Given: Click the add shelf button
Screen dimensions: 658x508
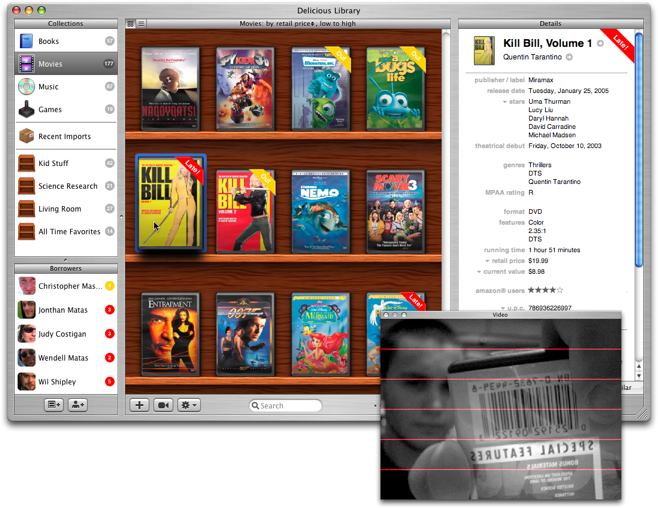Looking at the screenshot, I should point(54,405).
